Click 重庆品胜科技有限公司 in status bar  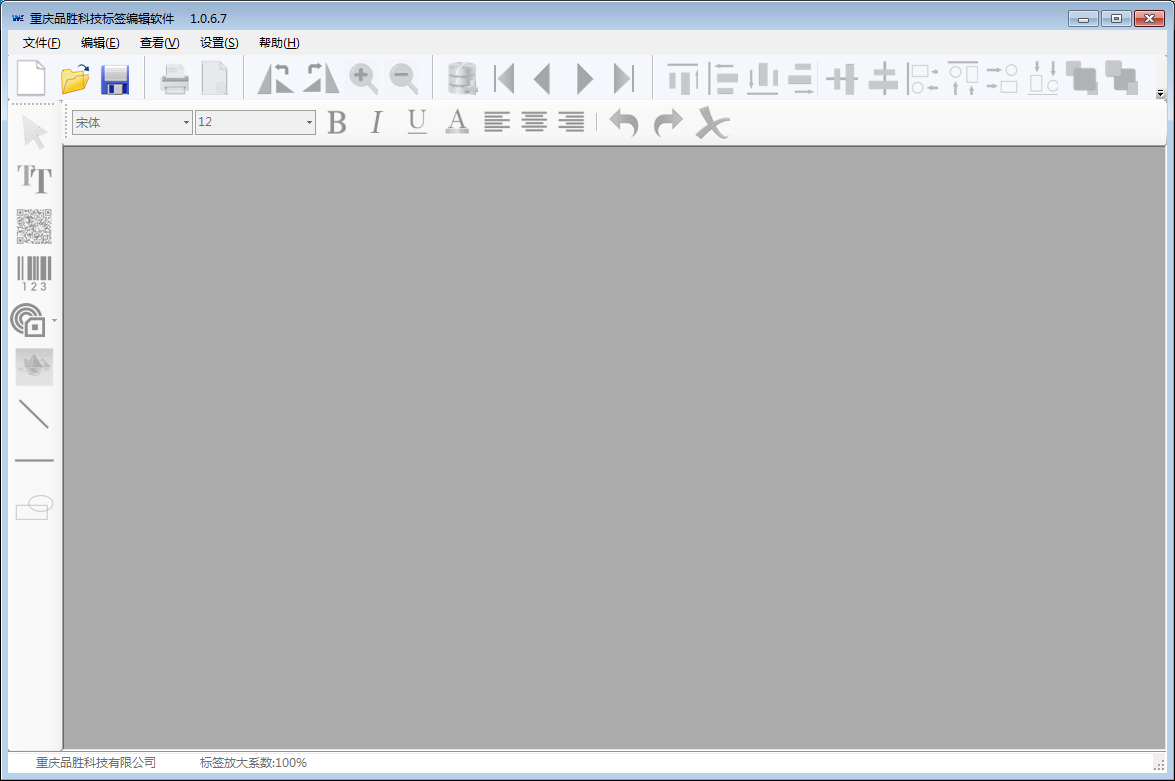(96, 762)
